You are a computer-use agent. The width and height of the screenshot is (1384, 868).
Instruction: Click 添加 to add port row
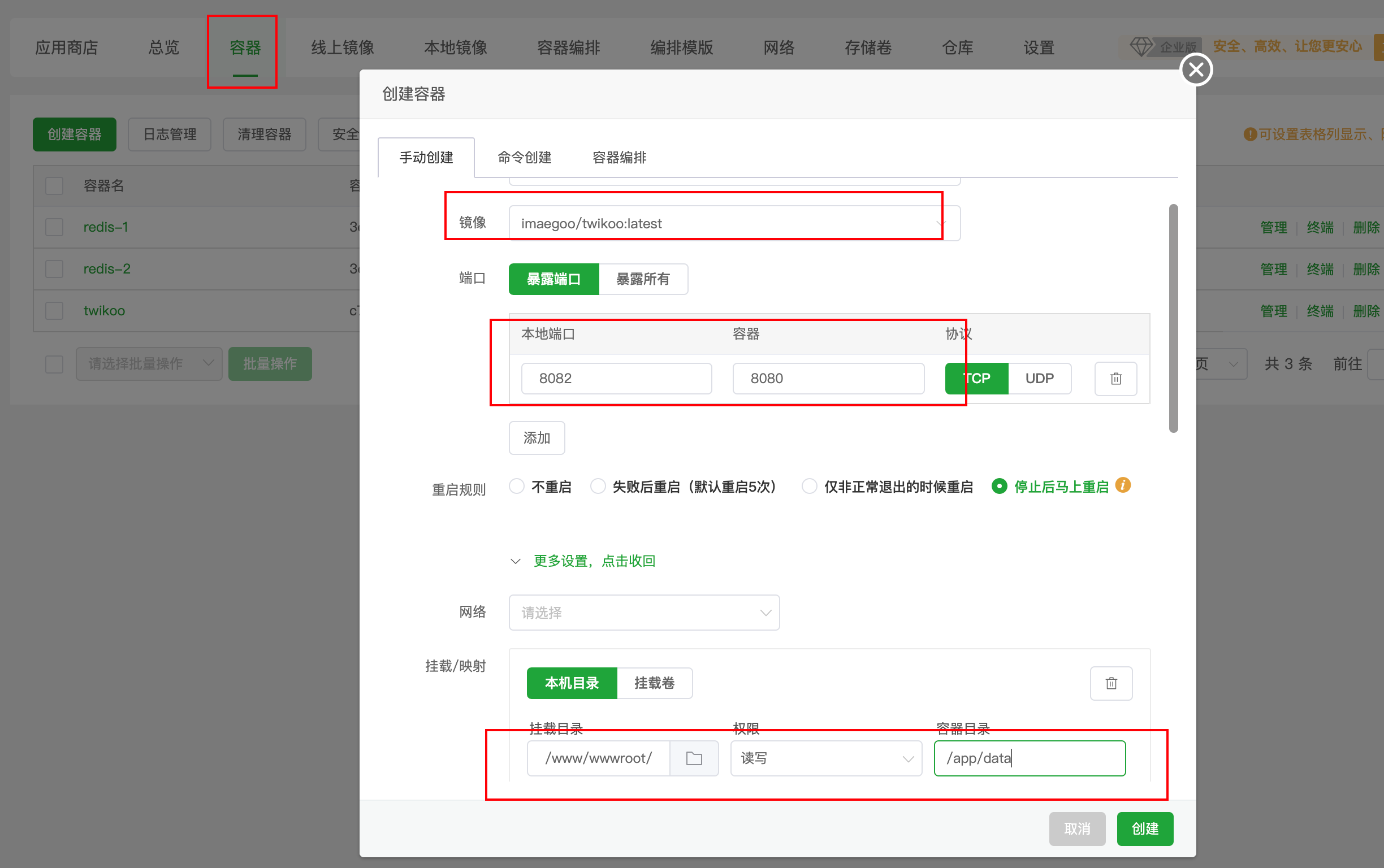click(x=537, y=437)
